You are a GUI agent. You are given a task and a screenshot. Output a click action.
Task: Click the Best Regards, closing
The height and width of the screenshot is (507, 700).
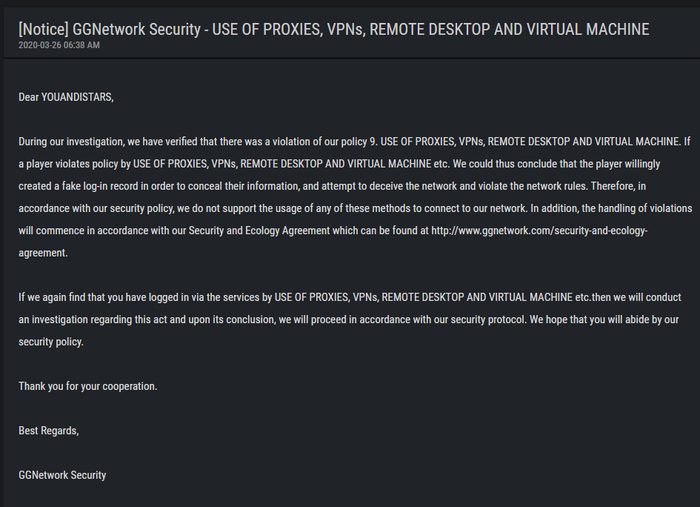[x=49, y=431]
